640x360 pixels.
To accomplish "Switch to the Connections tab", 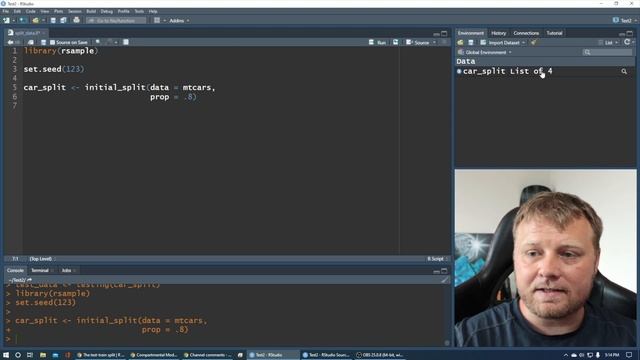I will pyautogui.click(x=526, y=33).
